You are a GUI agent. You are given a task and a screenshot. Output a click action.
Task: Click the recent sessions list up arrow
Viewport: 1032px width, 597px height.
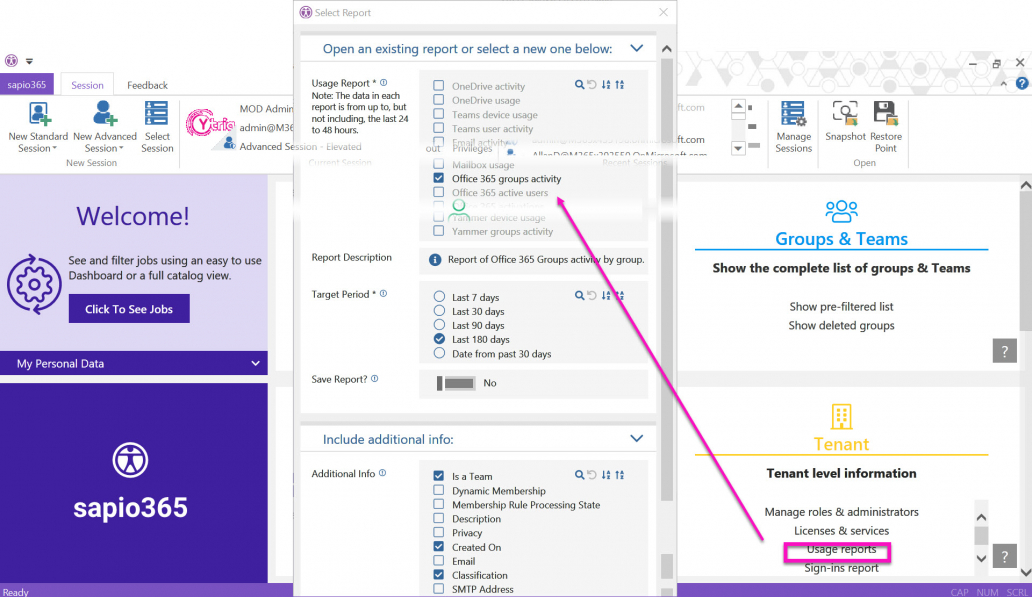pos(738,106)
